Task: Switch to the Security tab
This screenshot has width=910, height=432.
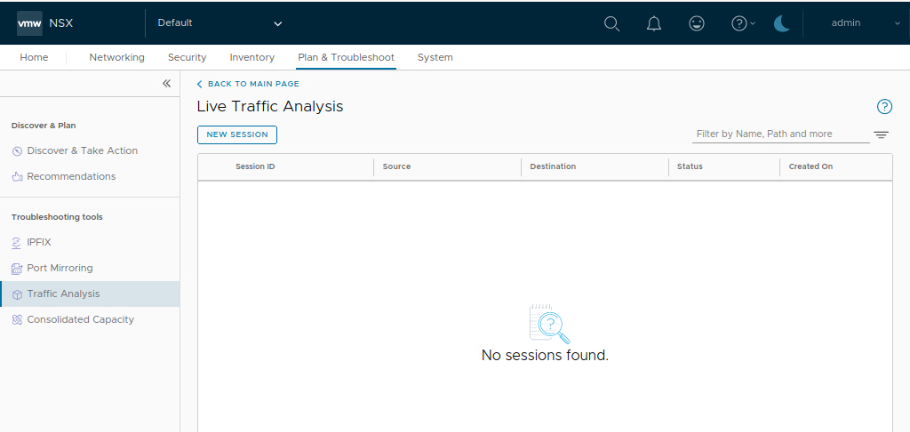Action: (x=187, y=58)
